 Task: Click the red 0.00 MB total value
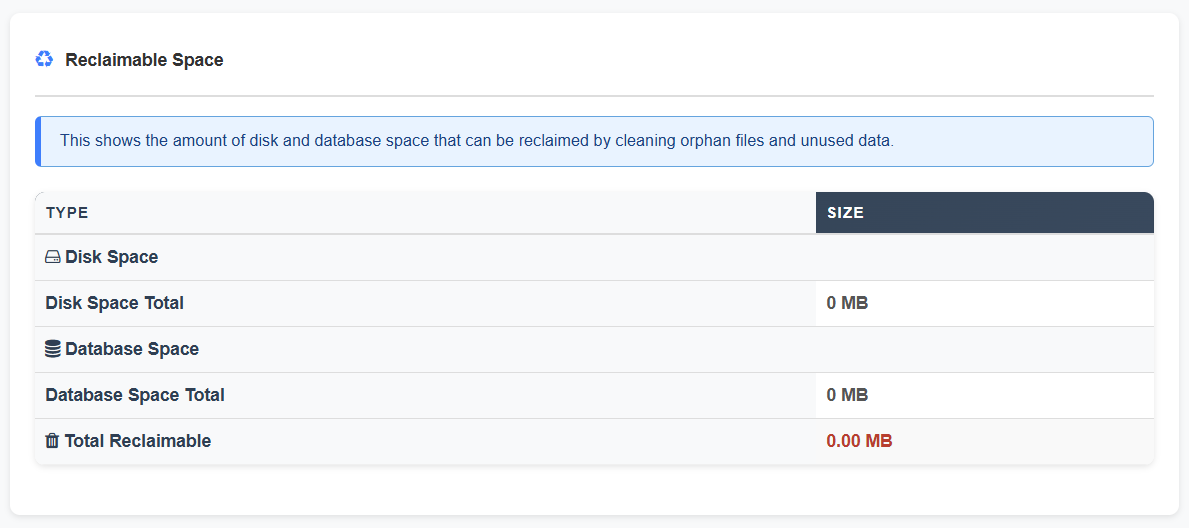[859, 441]
